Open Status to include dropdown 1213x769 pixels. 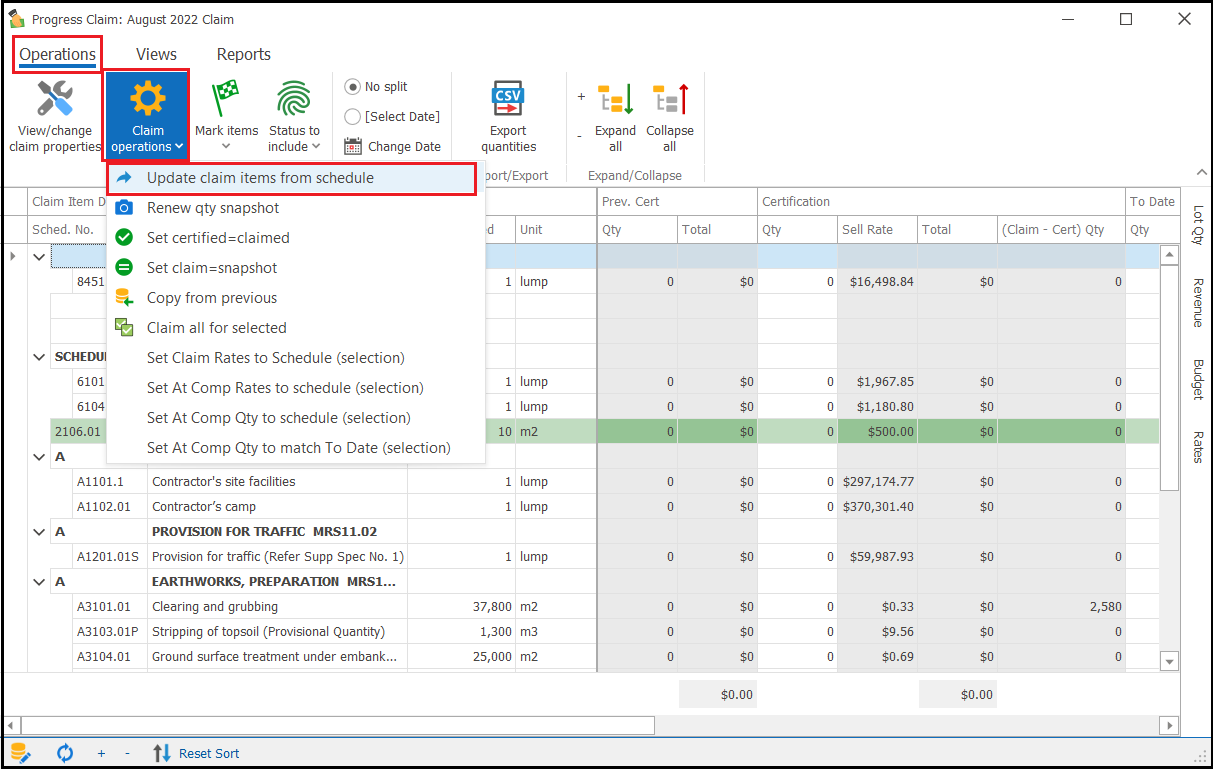point(294,117)
